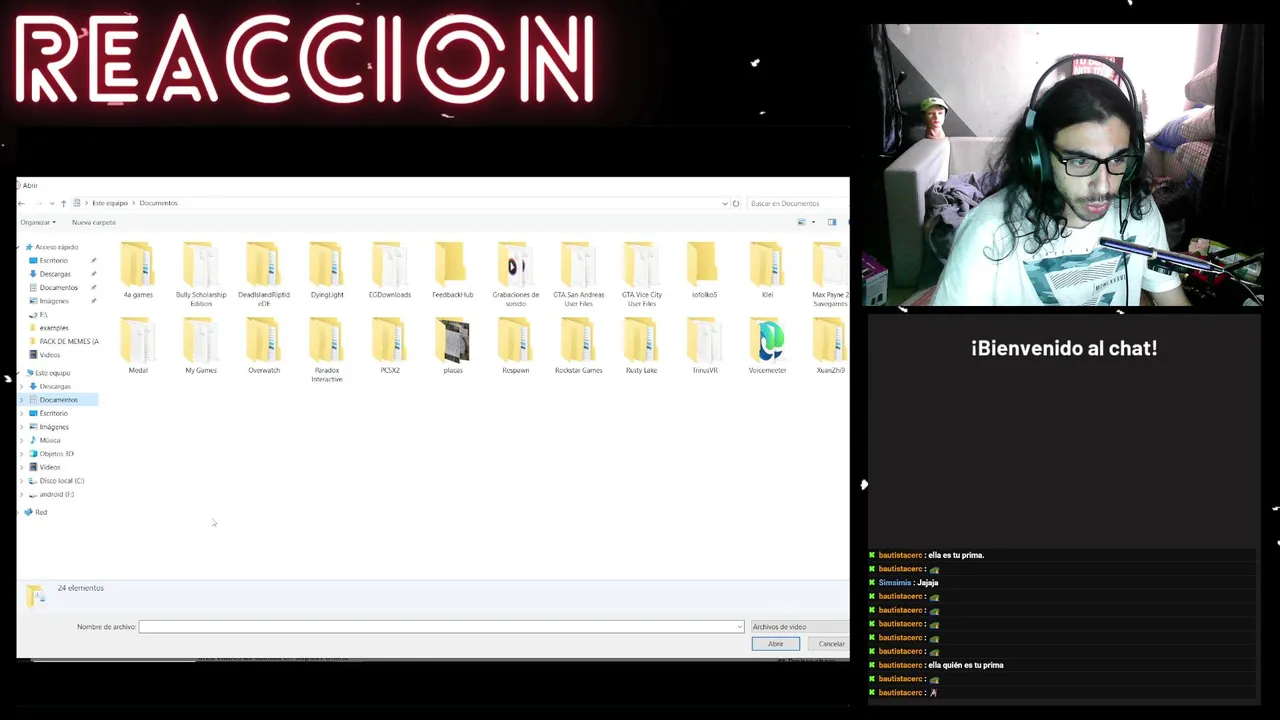Open the Organizar dropdown menu

click(38, 222)
